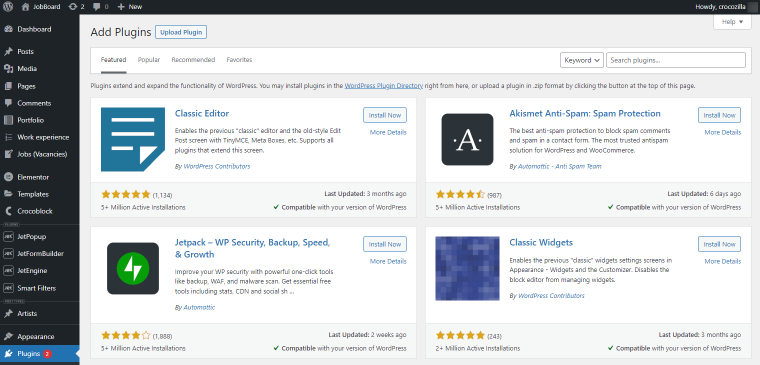Image resolution: width=760 pixels, height=365 pixels.
Task: Open the Keyword search type dropdown
Action: pos(582,60)
